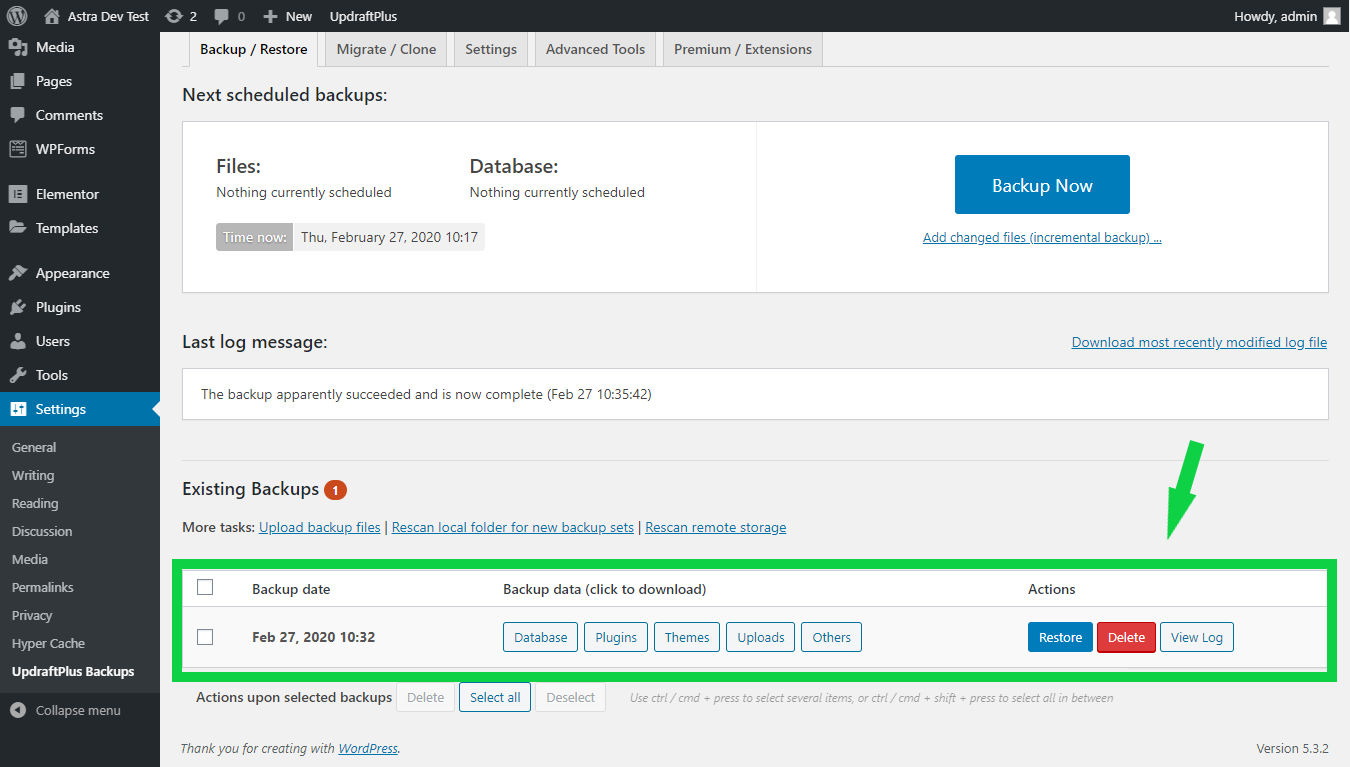Click the WordPress logo icon
This screenshot has height=767, width=1350.
[x=17, y=16]
